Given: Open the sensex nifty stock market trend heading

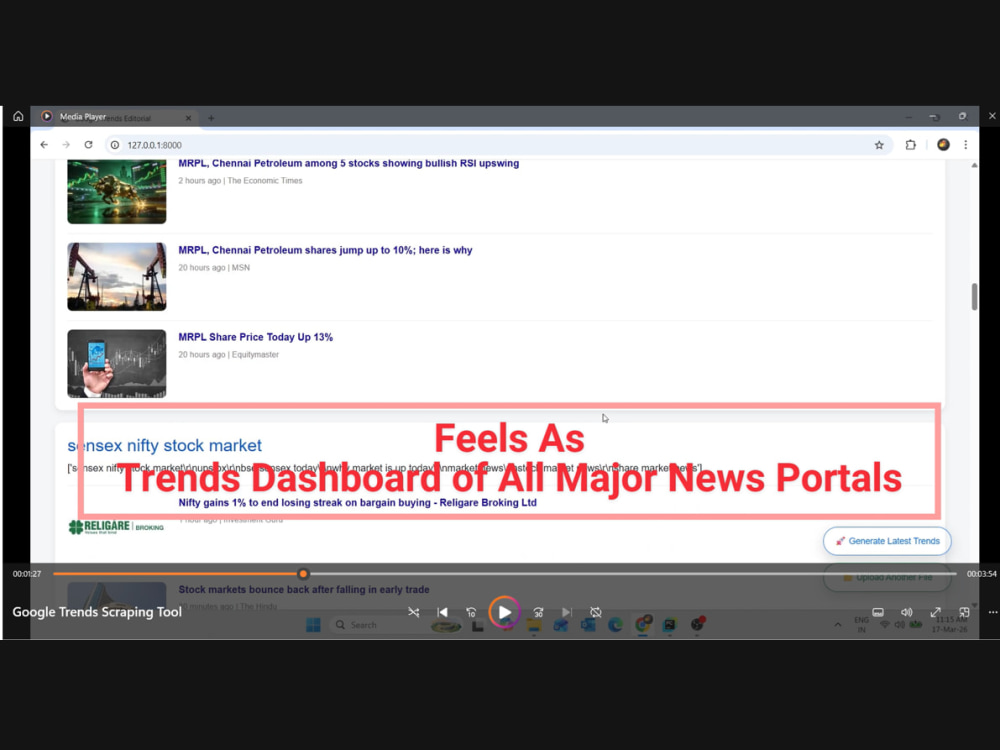Looking at the screenshot, I should click(x=165, y=445).
